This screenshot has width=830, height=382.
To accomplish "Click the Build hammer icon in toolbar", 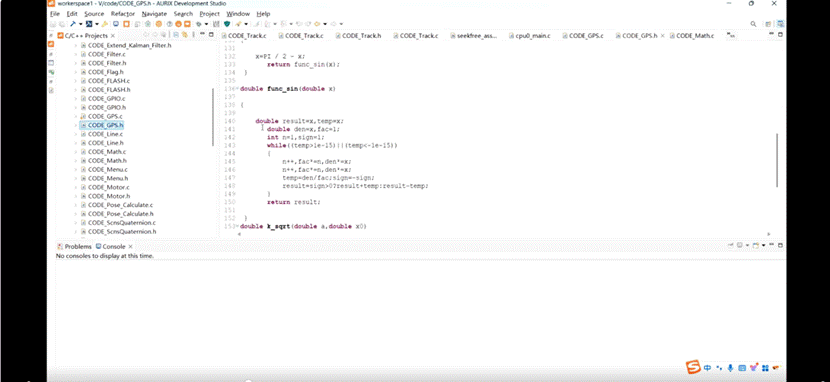I will click(73, 24).
